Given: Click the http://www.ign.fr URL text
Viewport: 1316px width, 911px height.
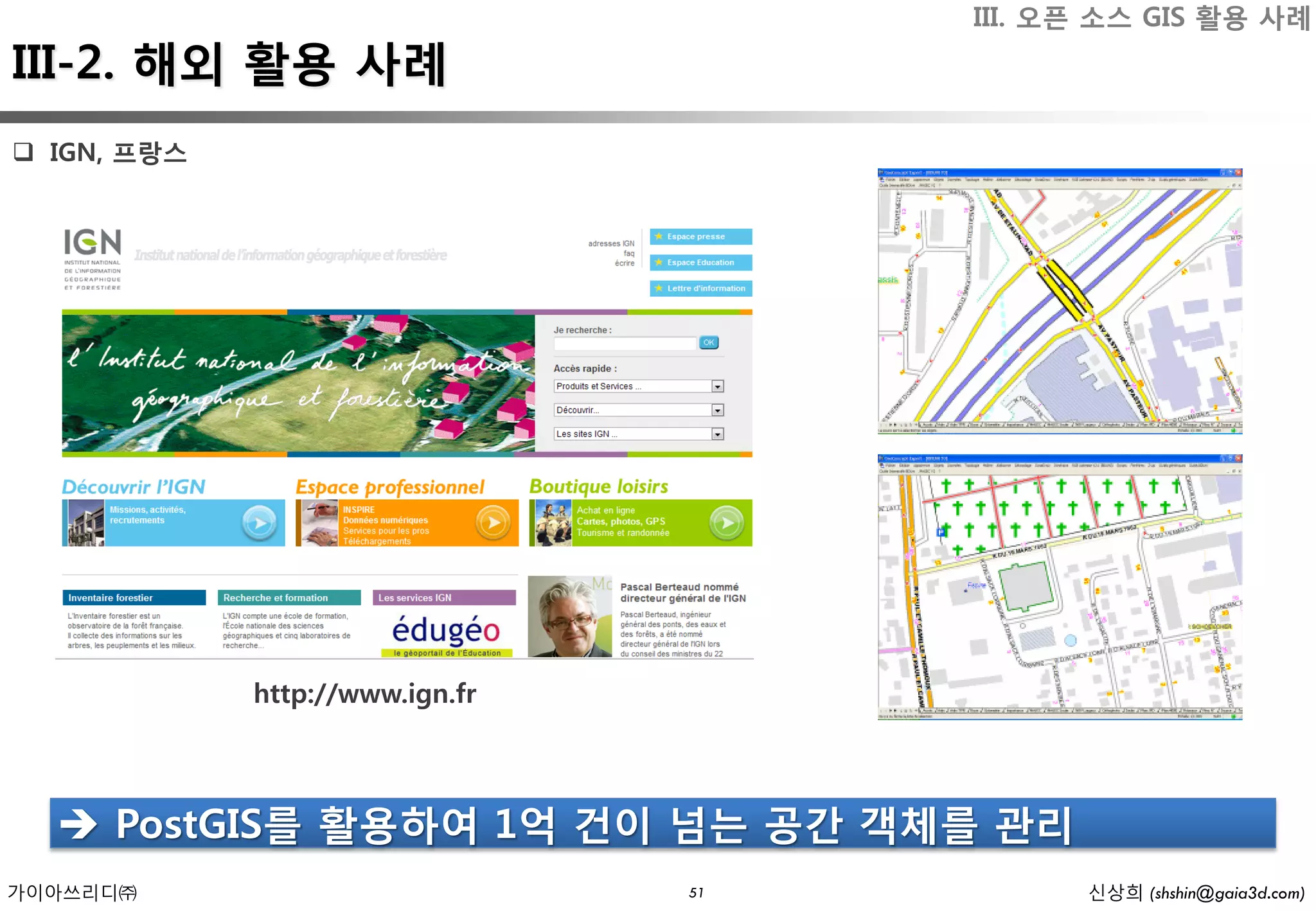Looking at the screenshot, I should pos(365,694).
